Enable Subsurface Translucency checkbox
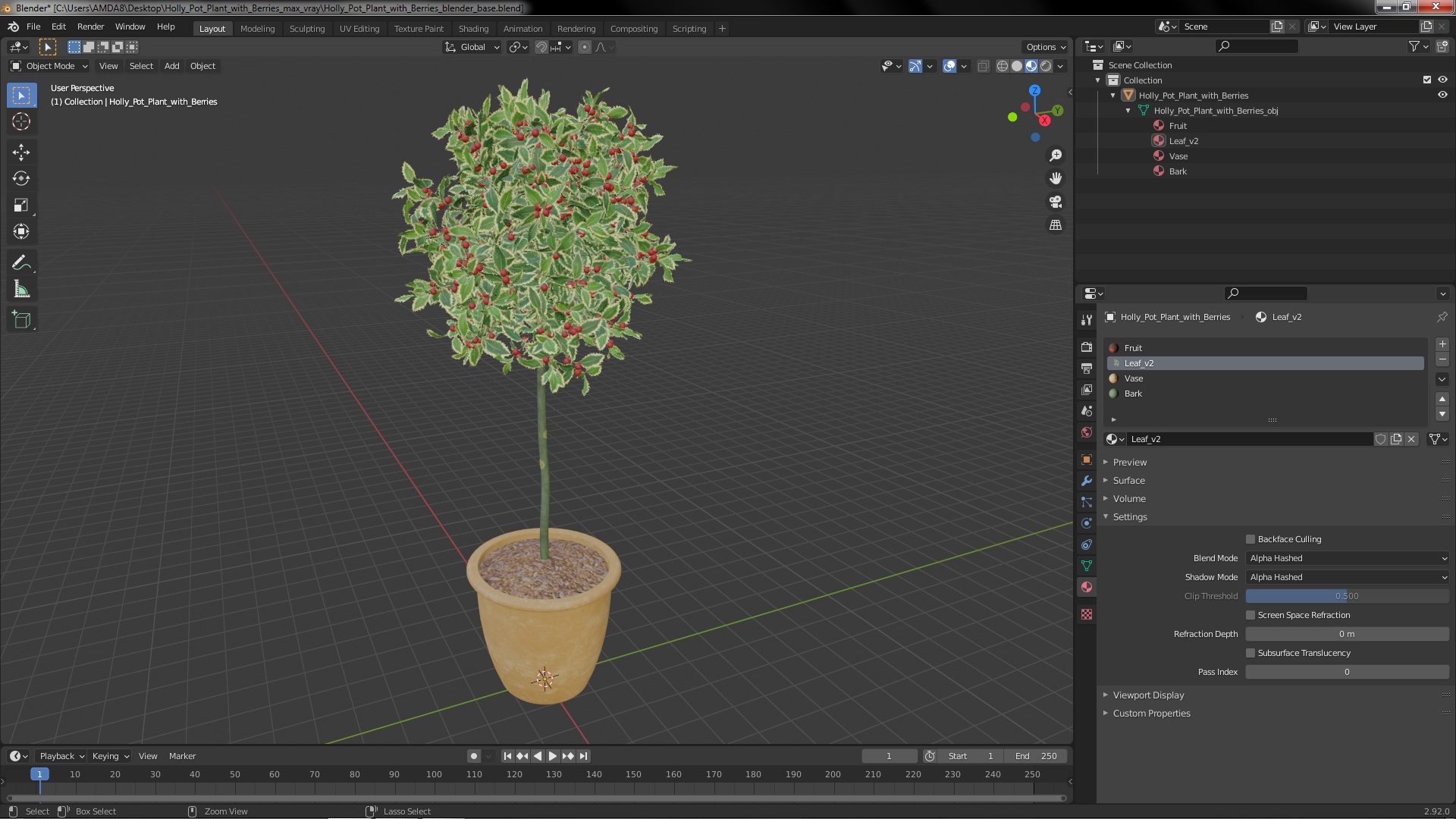This screenshot has height=819, width=1456. point(1250,653)
